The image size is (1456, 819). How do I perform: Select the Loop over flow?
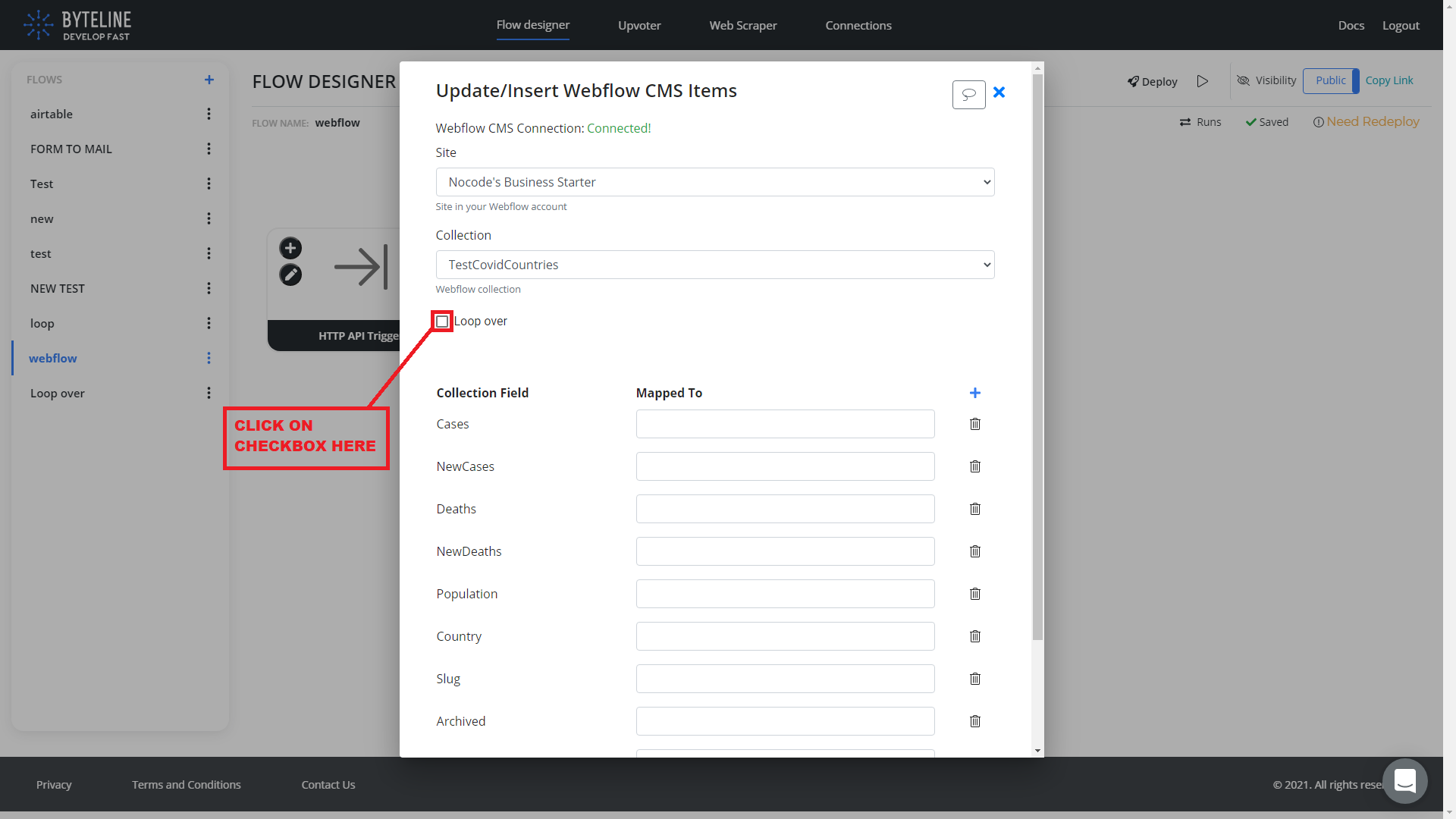[58, 393]
